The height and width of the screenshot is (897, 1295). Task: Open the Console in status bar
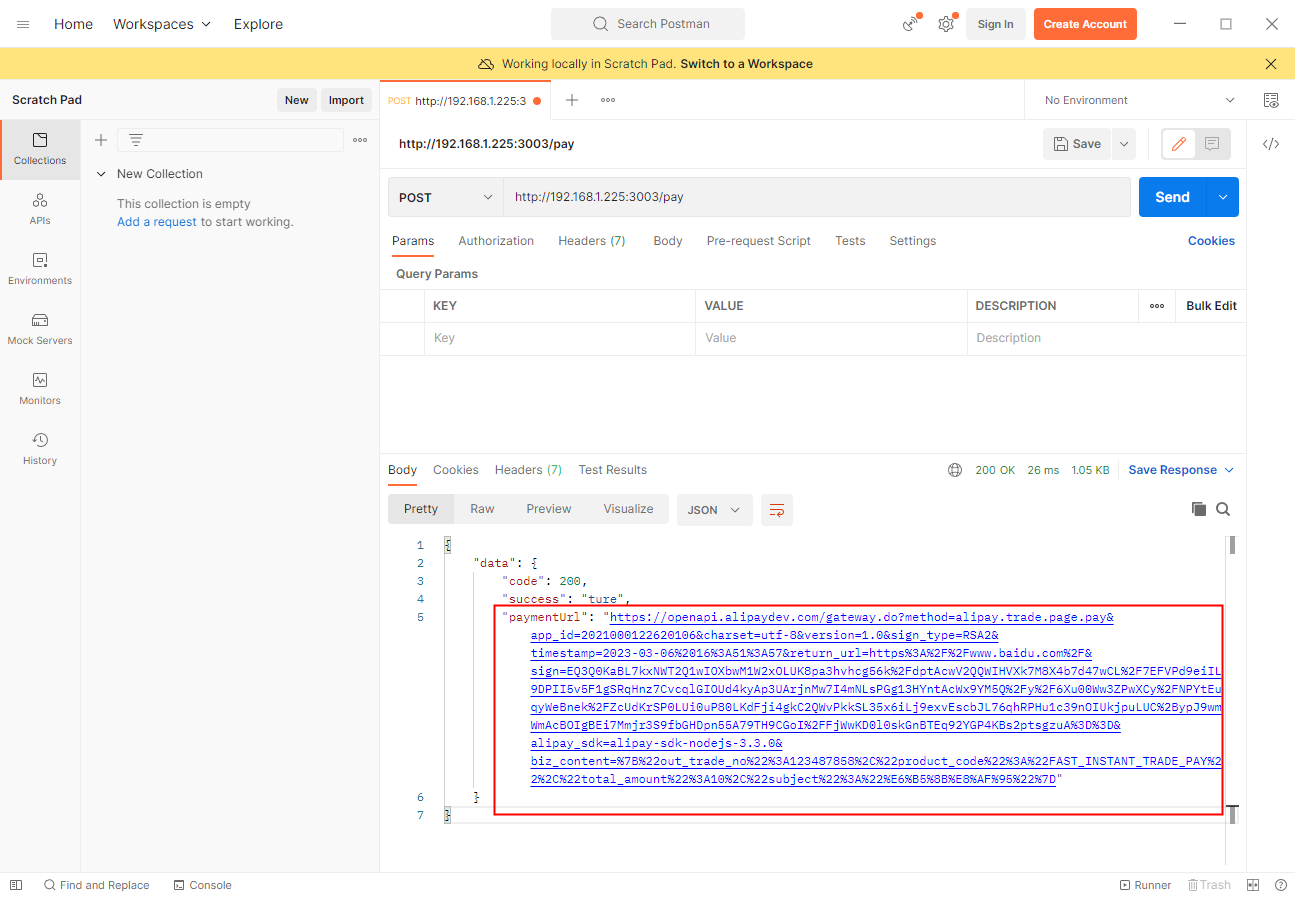202,885
